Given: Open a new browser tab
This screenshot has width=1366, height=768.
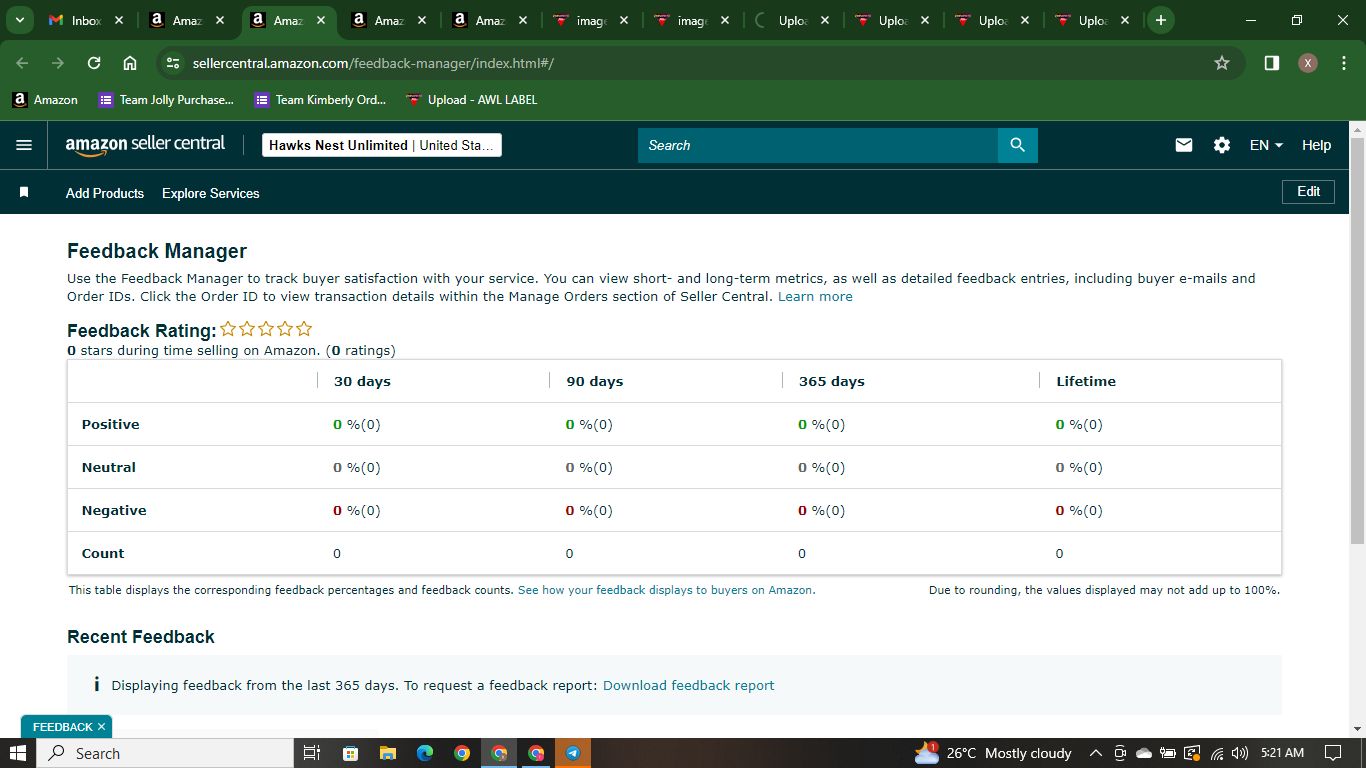Looking at the screenshot, I should (1160, 20).
